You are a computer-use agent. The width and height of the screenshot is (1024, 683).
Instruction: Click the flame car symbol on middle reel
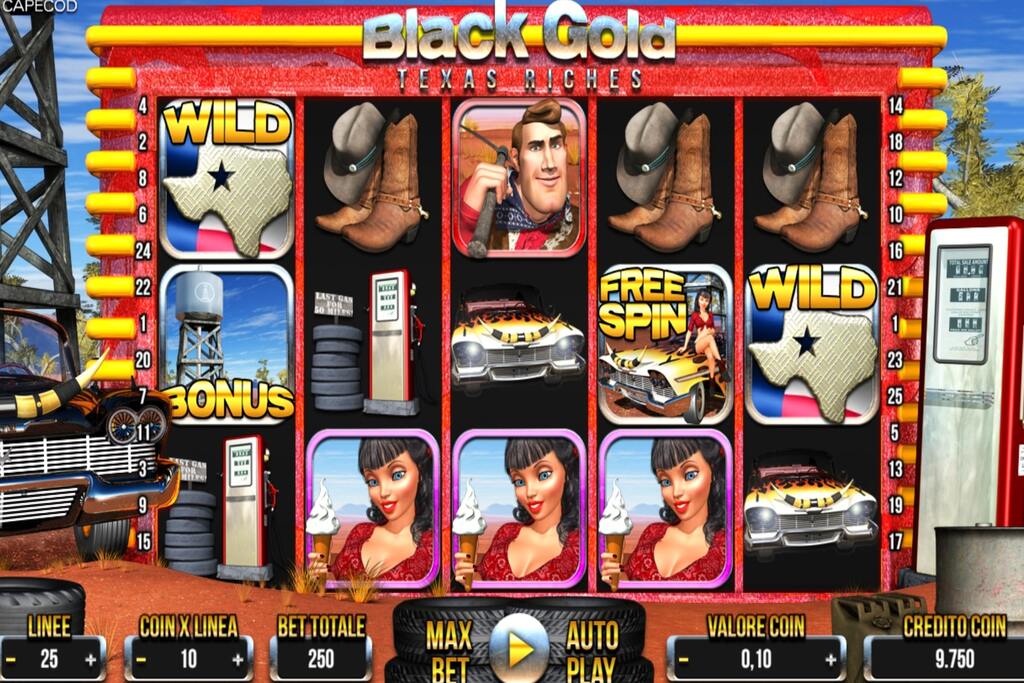coord(519,341)
